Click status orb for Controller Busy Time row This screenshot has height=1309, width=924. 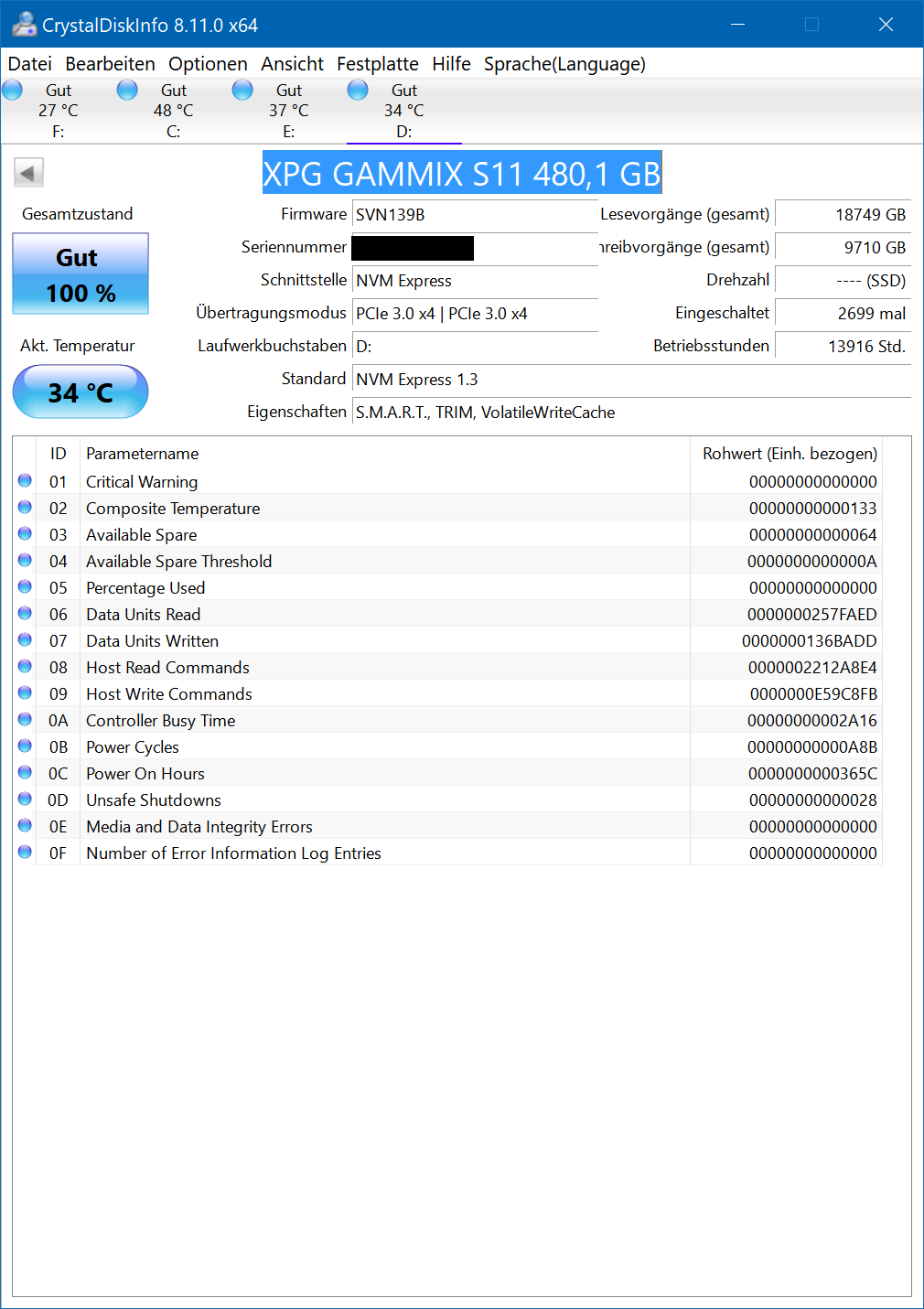[25, 719]
